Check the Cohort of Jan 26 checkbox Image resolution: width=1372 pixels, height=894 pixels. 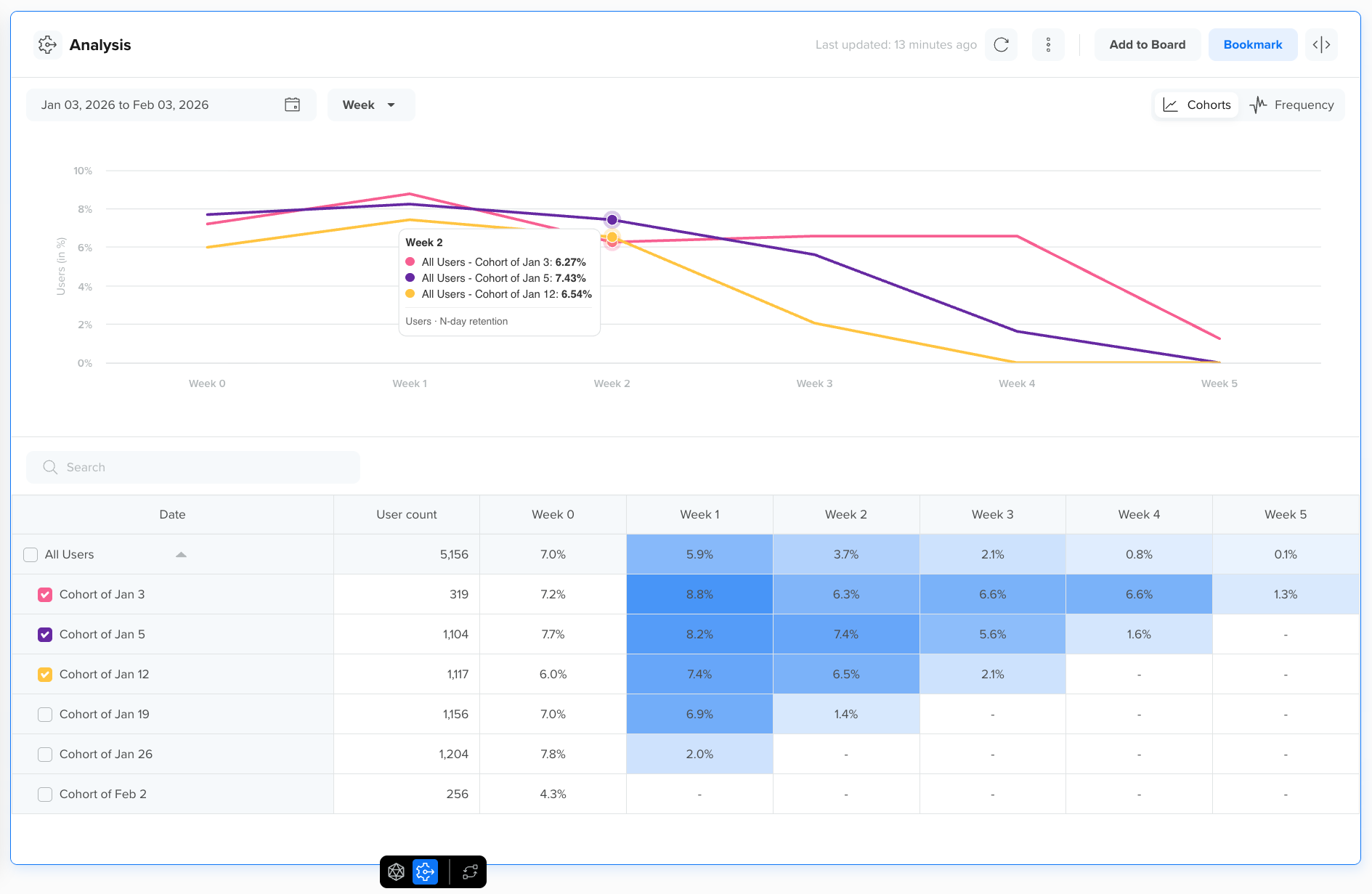45,755
